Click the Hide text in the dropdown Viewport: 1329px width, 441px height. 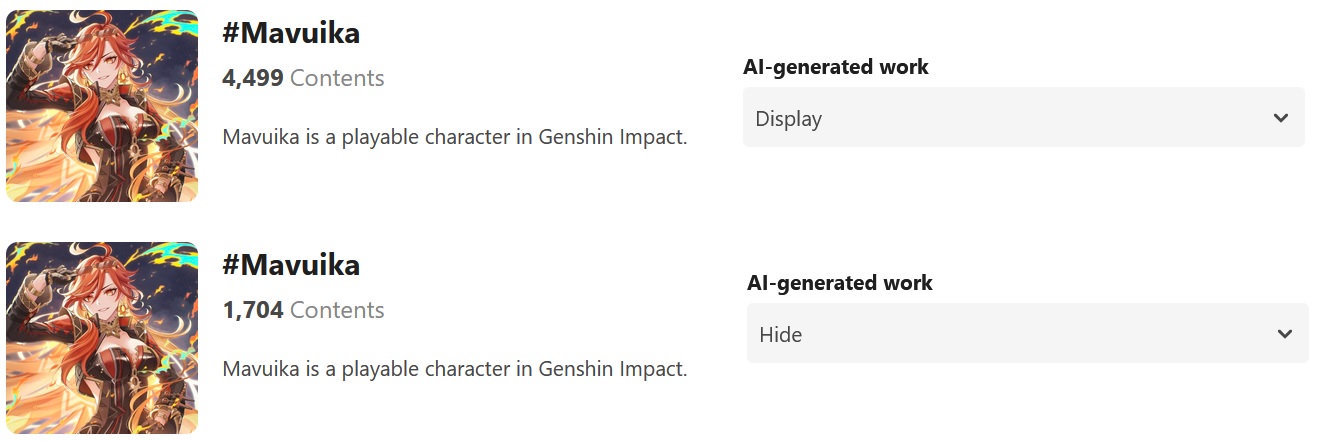pos(781,335)
